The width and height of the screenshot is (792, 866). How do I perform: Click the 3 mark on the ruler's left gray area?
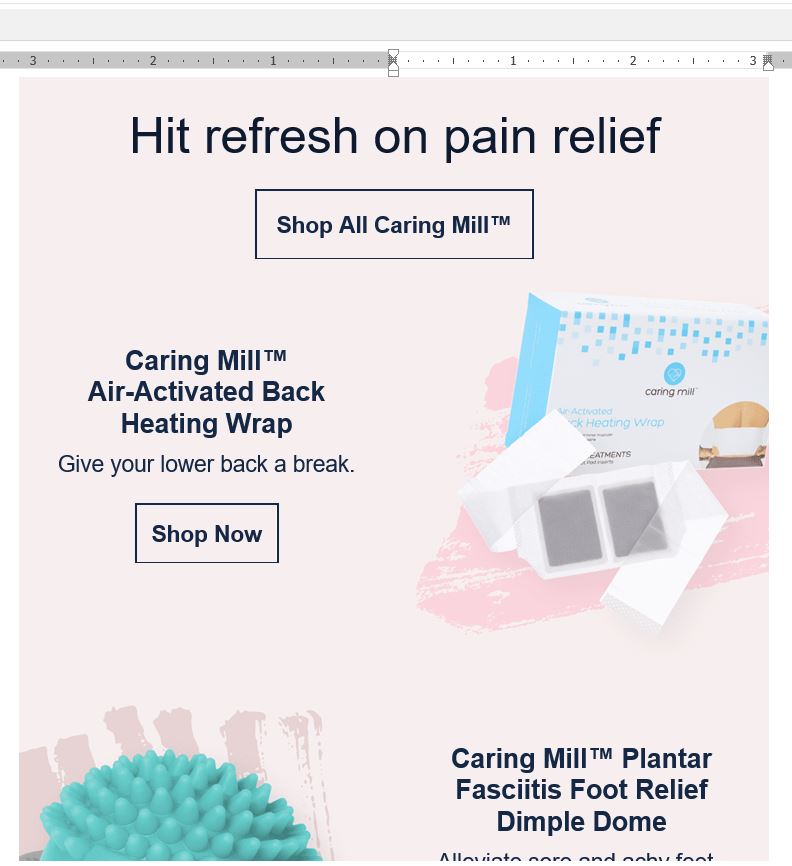point(33,61)
